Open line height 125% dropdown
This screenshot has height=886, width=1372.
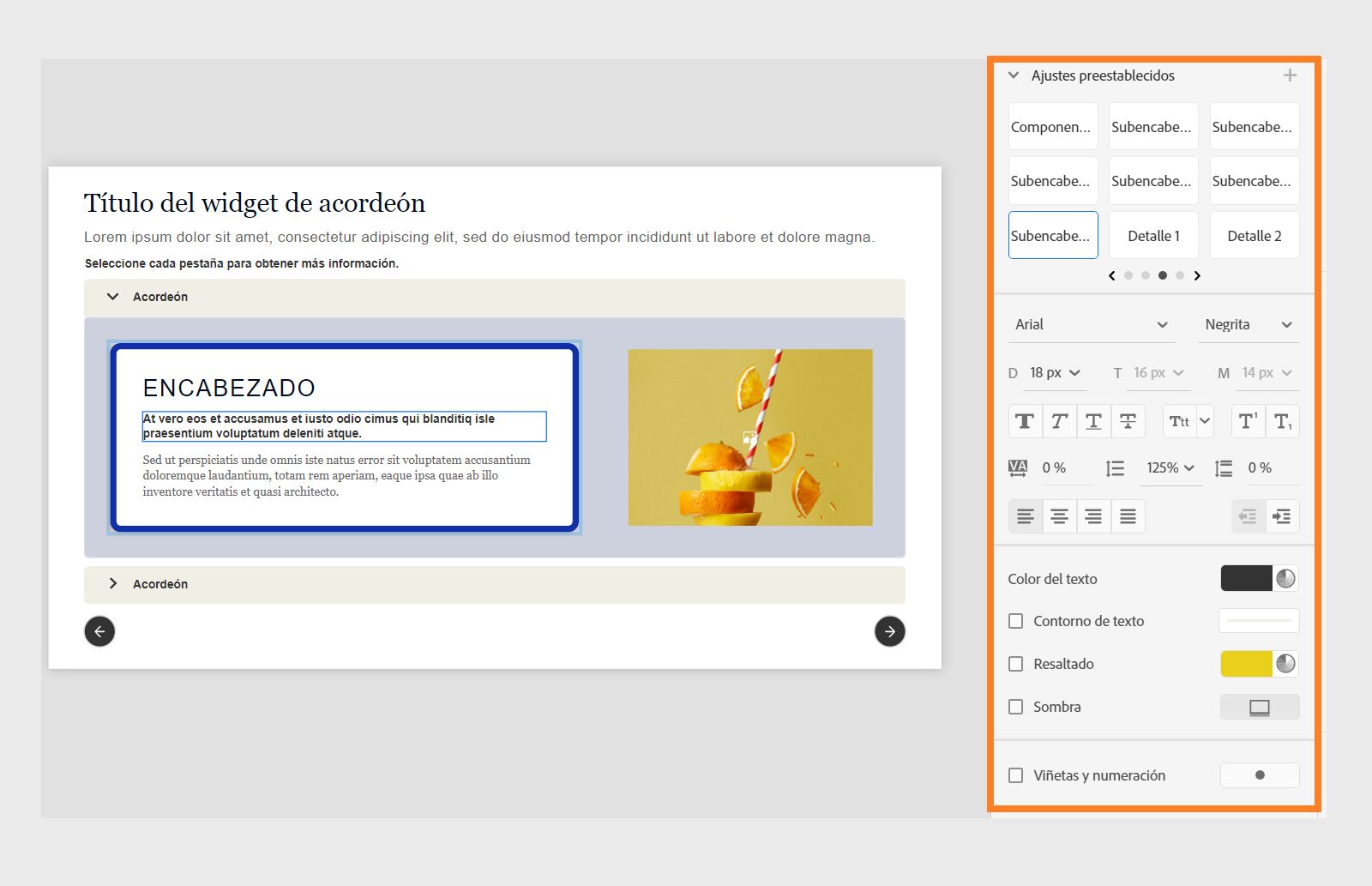tap(1170, 468)
